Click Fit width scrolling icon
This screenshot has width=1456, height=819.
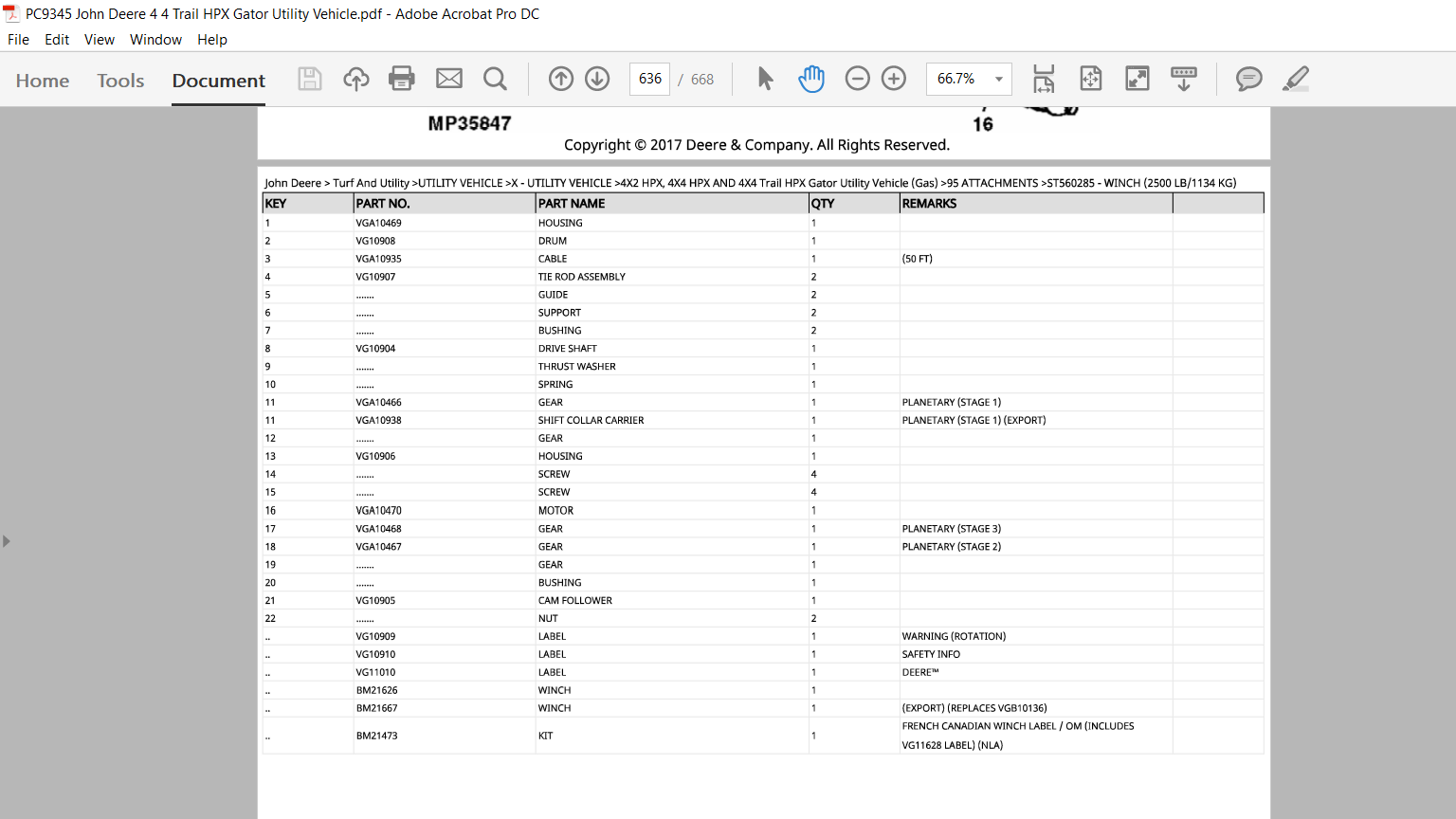[1044, 79]
